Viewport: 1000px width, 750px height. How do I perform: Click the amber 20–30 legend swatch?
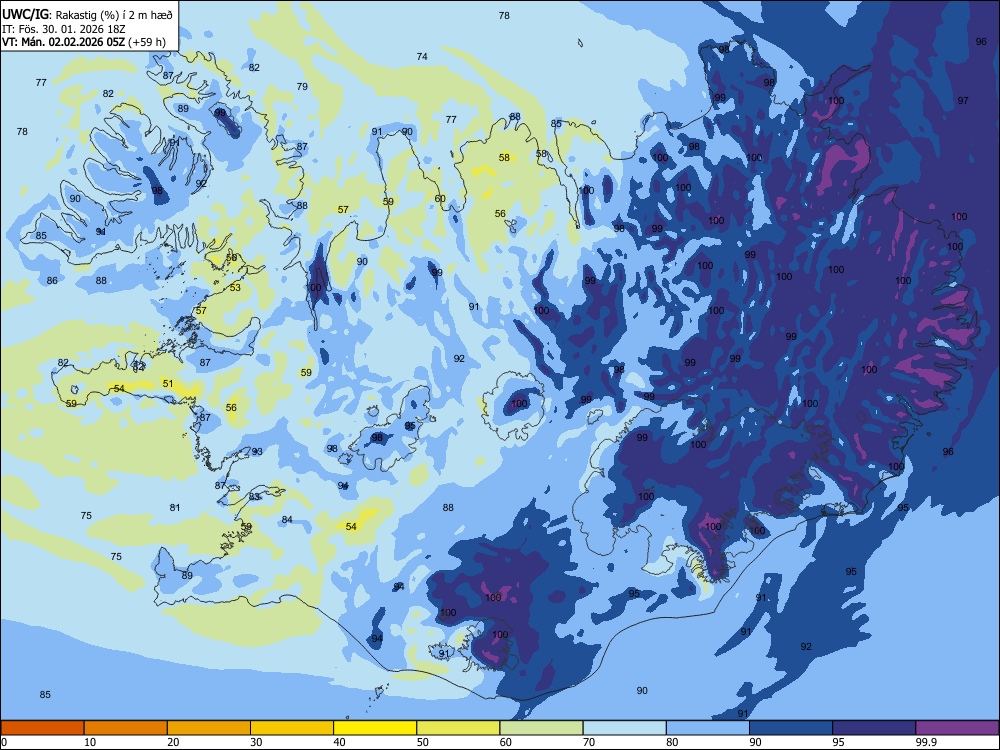(x=209, y=728)
